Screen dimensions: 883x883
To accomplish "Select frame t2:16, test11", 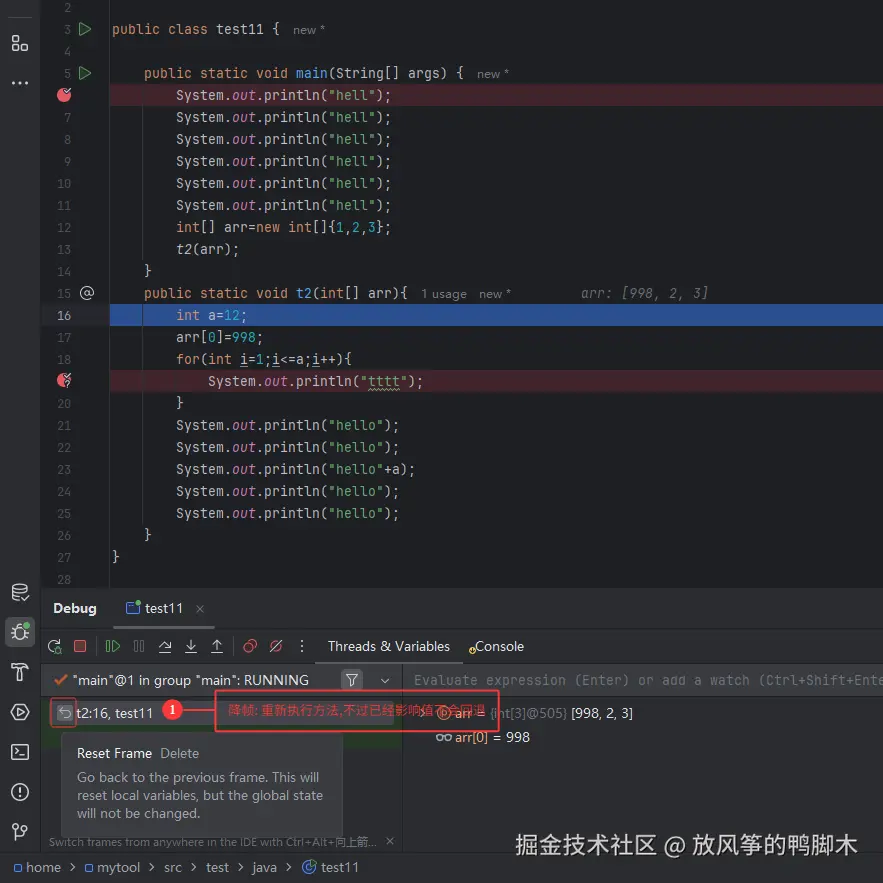I will (x=114, y=713).
